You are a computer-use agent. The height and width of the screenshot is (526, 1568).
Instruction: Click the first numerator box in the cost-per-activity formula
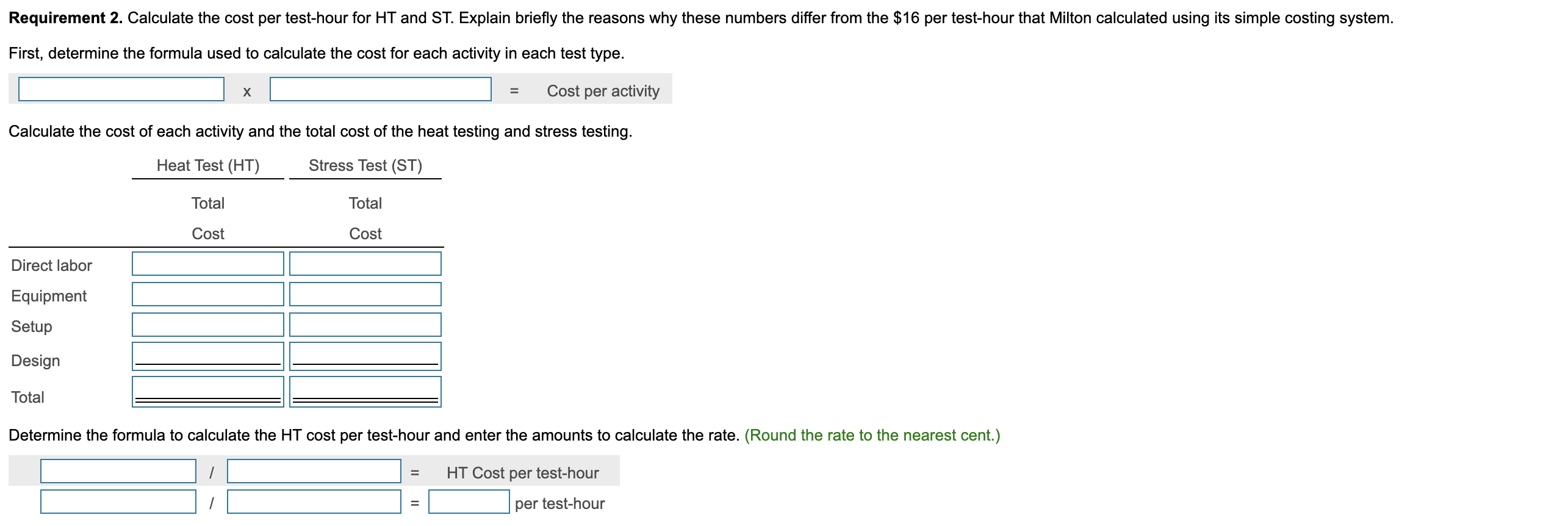[120, 90]
